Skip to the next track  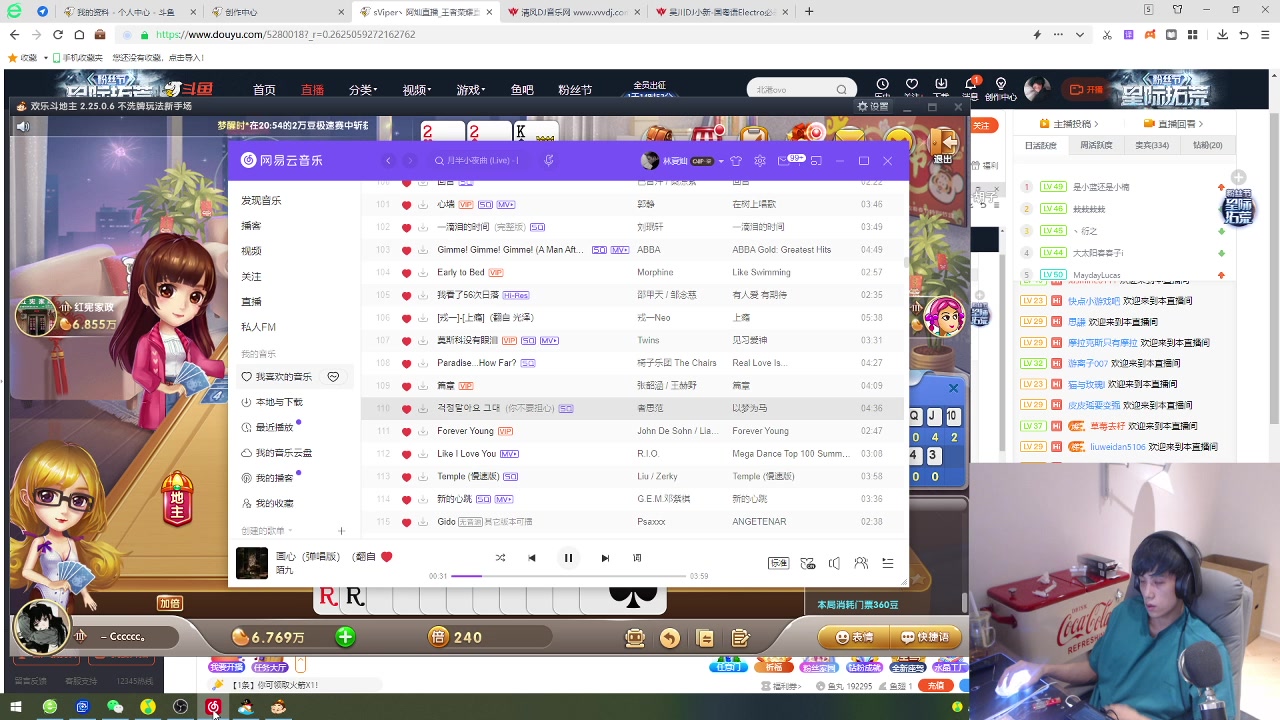(605, 558)
